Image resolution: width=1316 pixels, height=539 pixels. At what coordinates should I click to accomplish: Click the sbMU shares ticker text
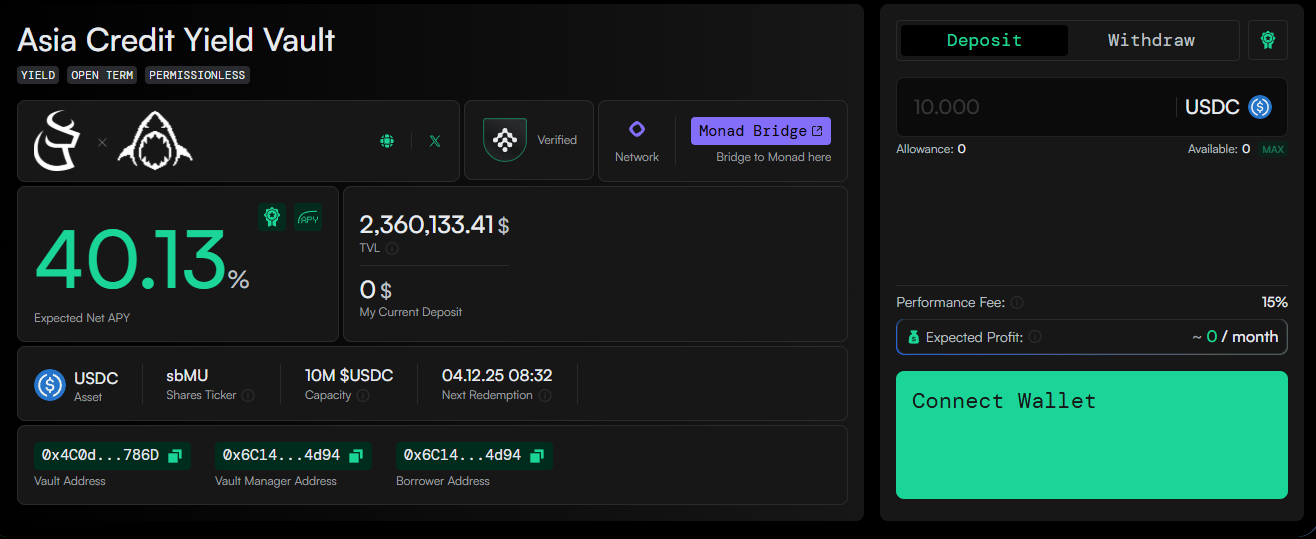(x=187, y=376)
